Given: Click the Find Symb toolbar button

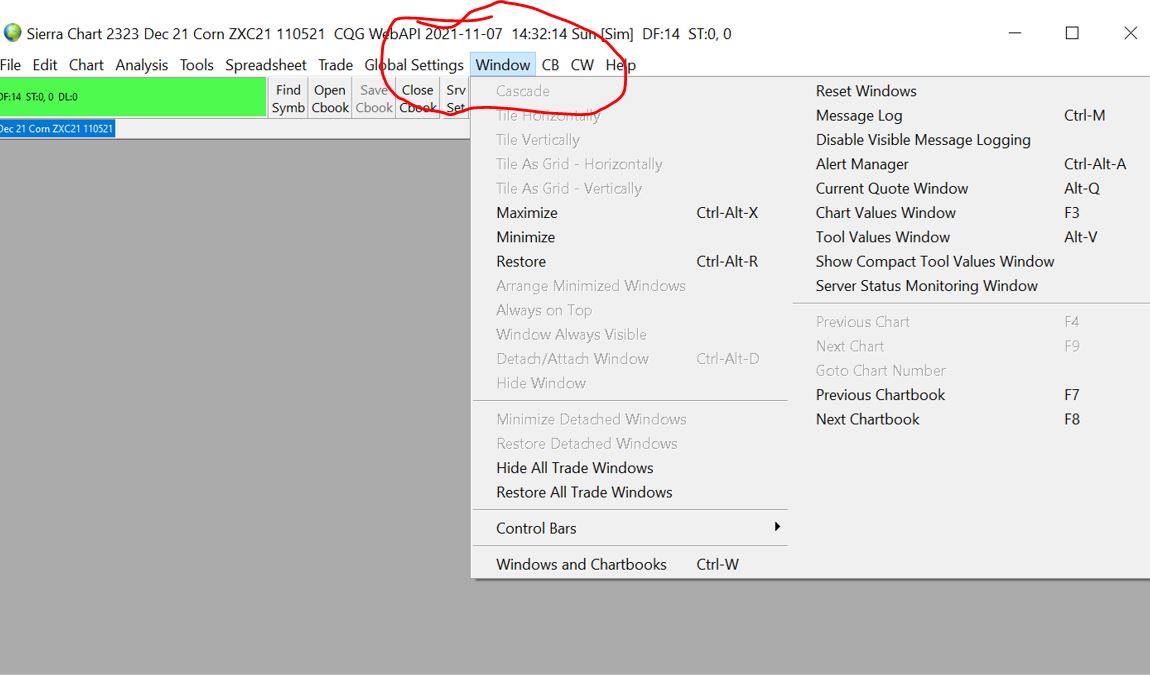Looking at the screenshot, I should 288,98.
